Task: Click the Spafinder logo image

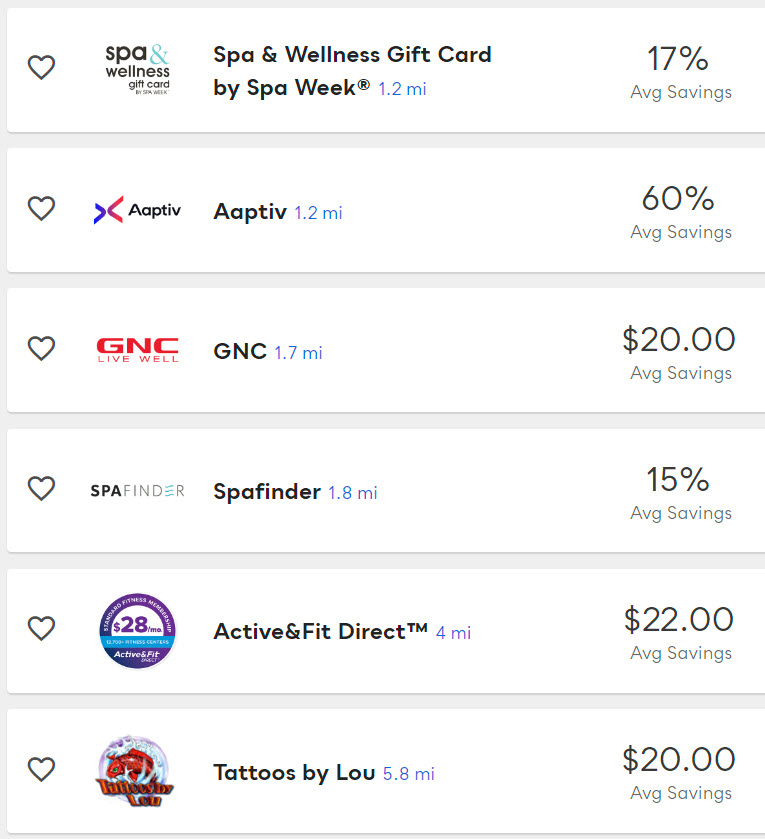Action: [x=137, y=490]
